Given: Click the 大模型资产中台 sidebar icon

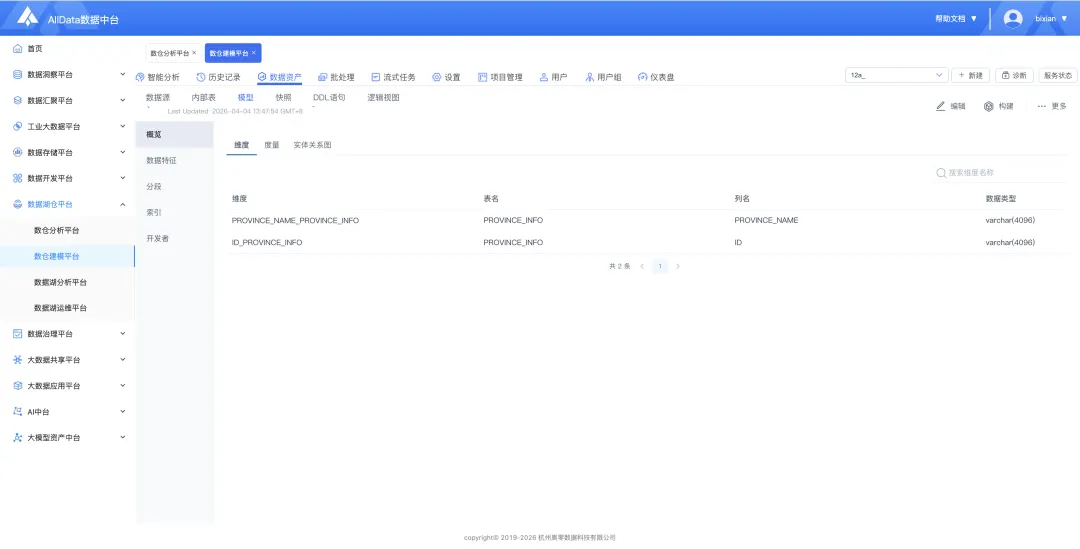Looking at the screenshot, I should [x=18, y=437].
